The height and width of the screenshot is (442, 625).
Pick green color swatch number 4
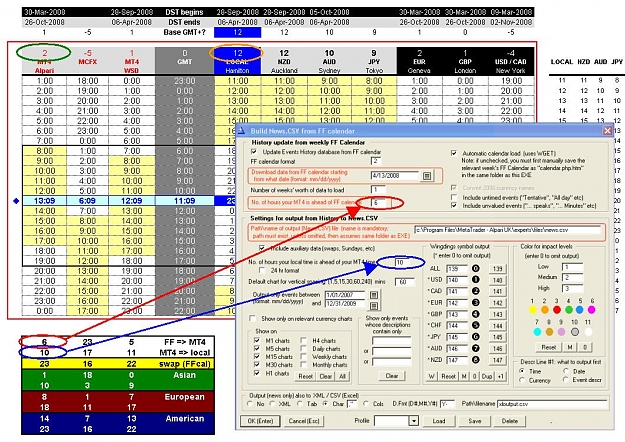(569, 310)
